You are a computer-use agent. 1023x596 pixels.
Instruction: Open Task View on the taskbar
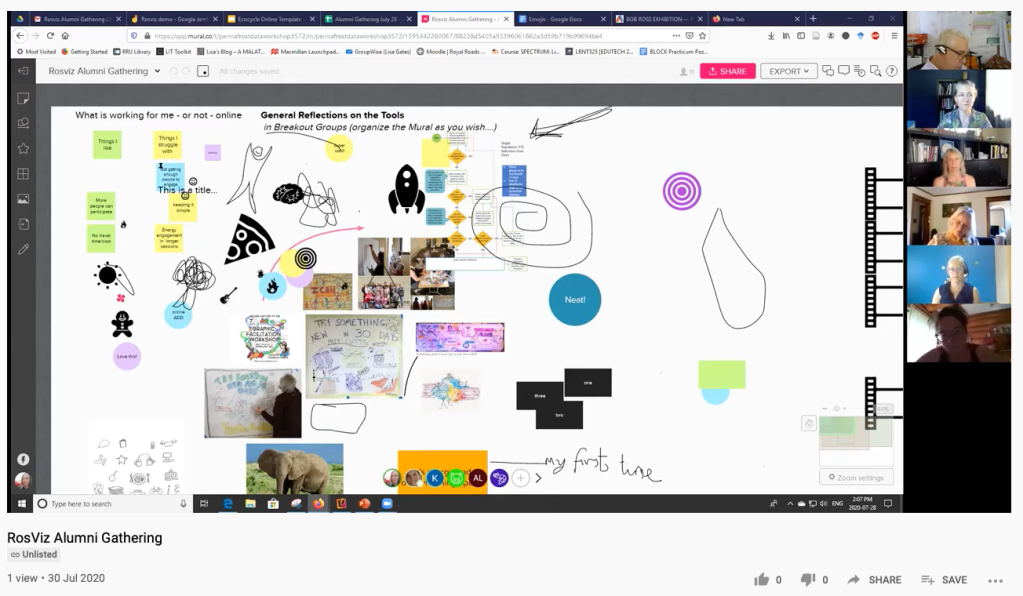tap(204, 503)
